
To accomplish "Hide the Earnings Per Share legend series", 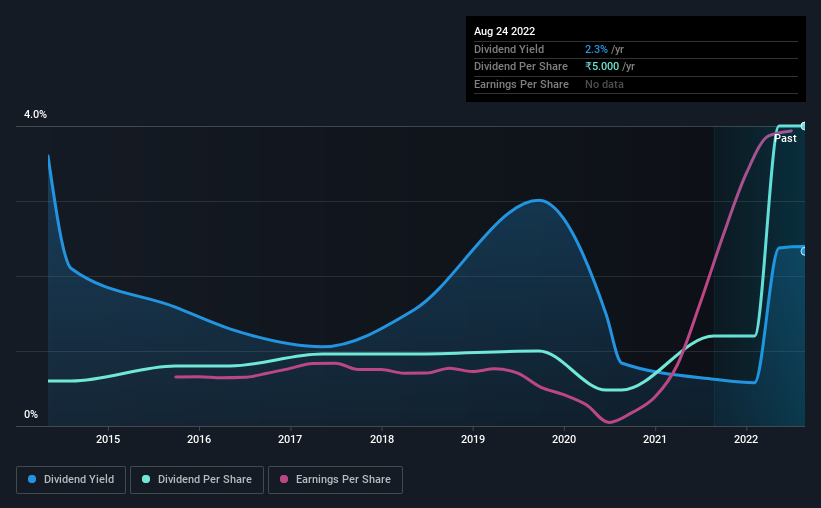I will pos(335,480).
